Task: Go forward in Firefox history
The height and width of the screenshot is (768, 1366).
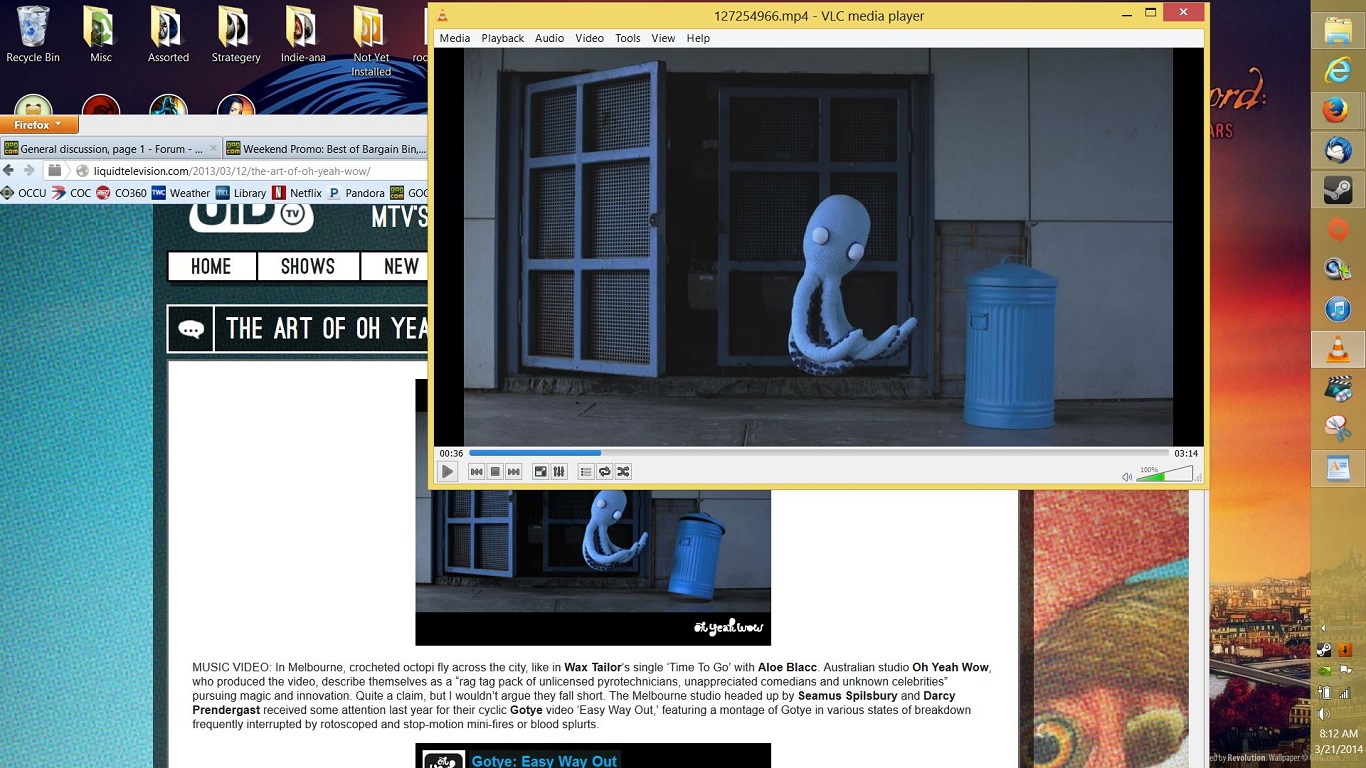Action: pyautogui.click(x=29, y=171)
